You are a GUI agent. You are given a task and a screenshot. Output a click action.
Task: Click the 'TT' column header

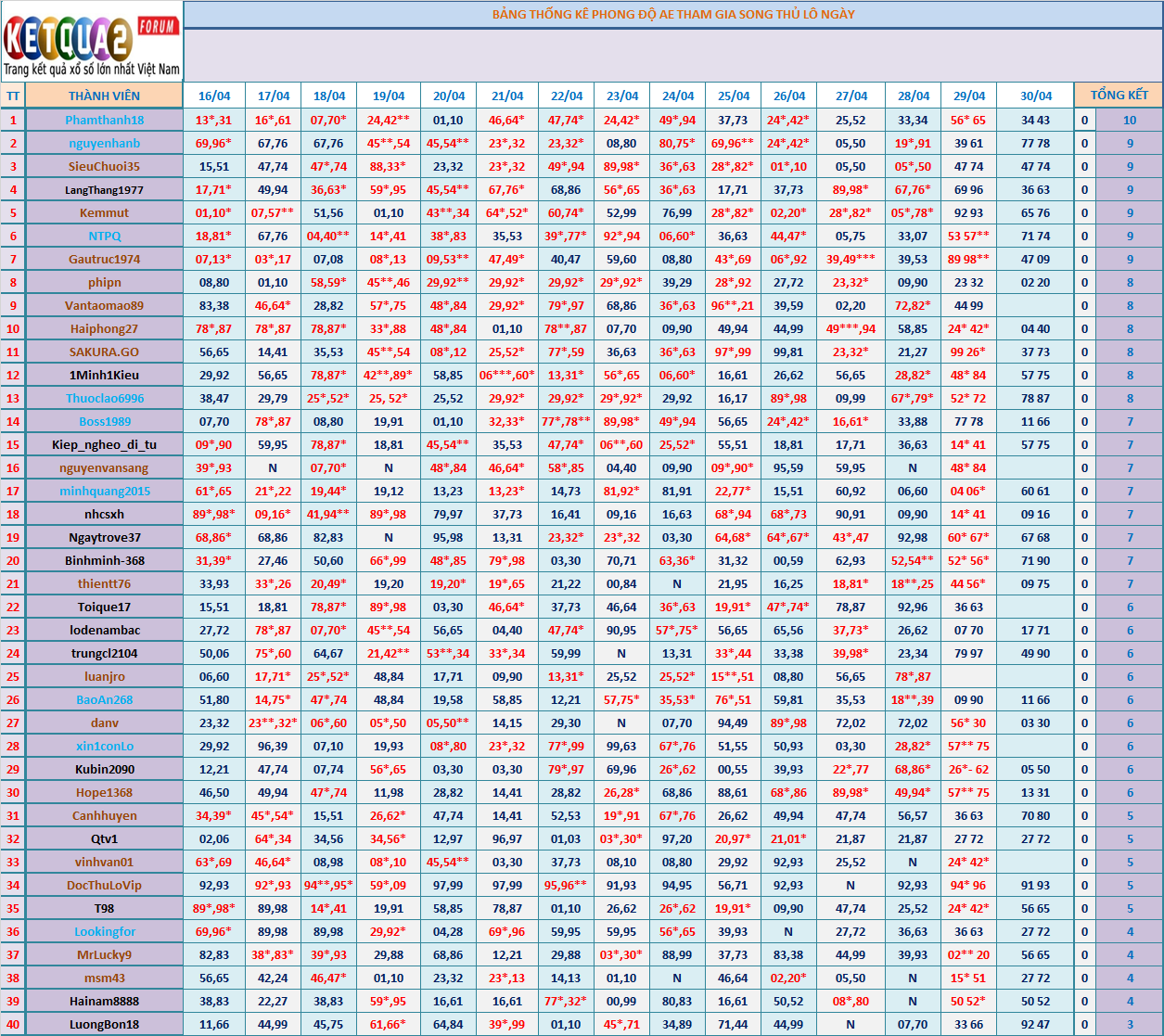pos(13,96)
